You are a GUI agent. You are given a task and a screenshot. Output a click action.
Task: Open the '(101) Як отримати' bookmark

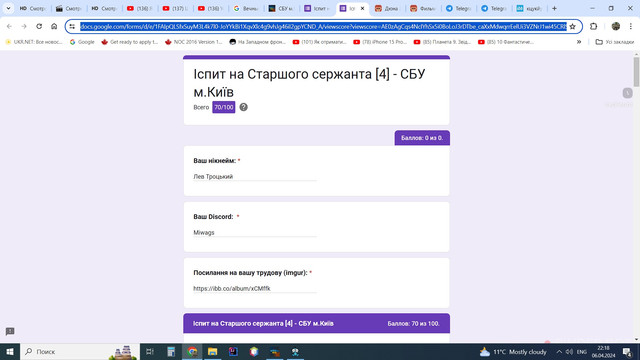point(320,42)
